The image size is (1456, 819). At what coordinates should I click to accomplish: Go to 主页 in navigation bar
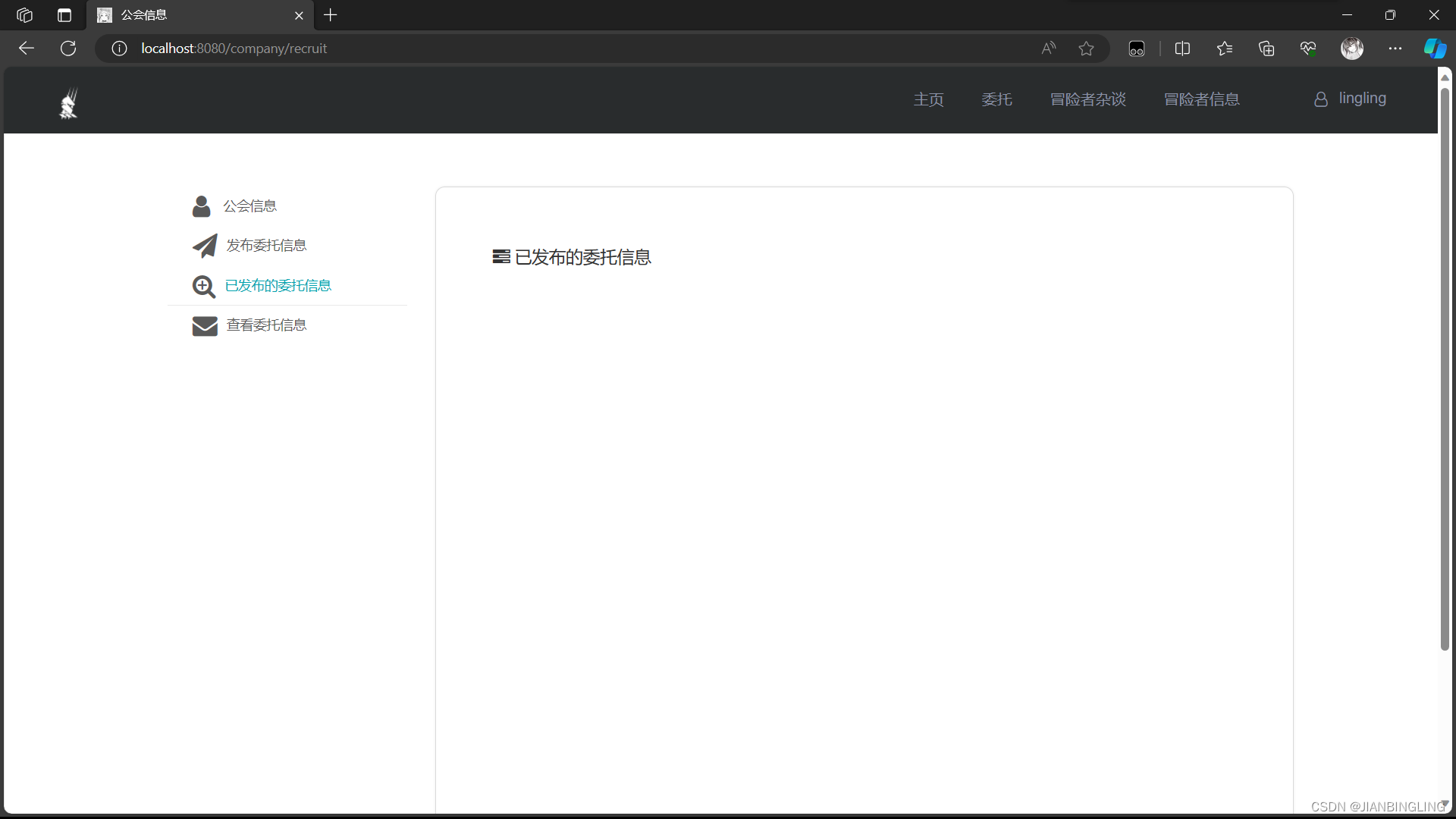[928, 99]
